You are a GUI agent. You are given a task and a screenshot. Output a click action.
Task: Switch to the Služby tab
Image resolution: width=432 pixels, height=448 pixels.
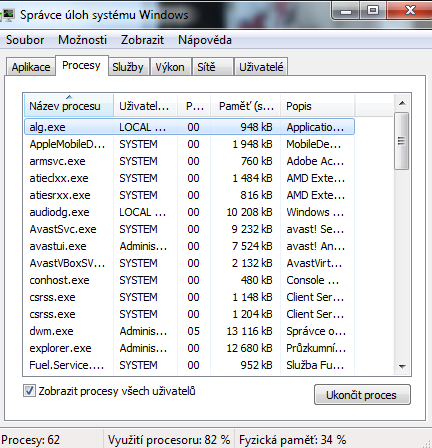click(128, 67)
